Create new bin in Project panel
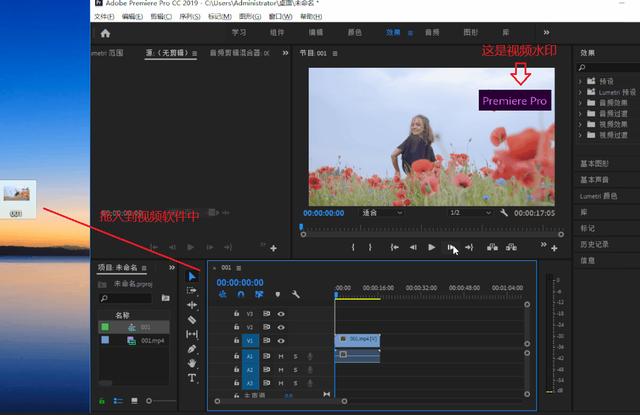The width and height of the screenshot is (640, 415). (x=165, y=298)
